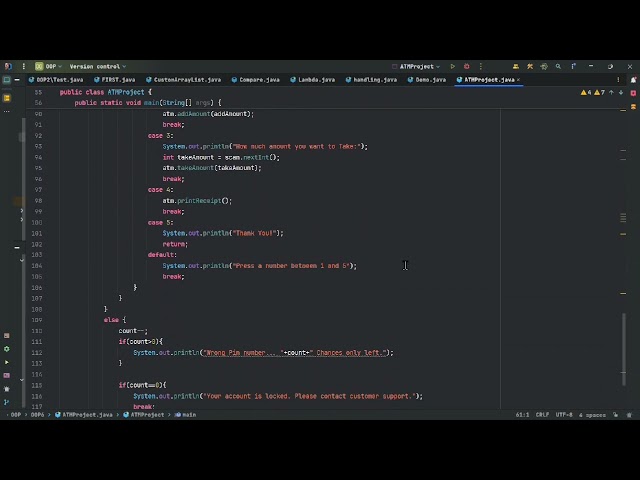Open Search Everywhere magnifier icon
The image size is (640, 480).
(558, 66)
